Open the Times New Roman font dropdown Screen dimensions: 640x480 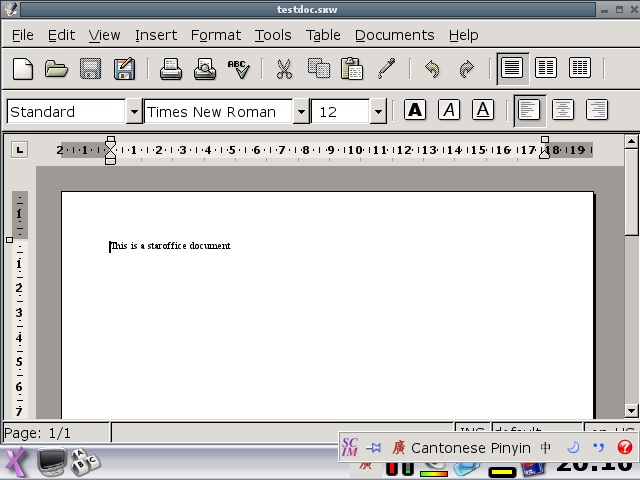click(301, 112)
